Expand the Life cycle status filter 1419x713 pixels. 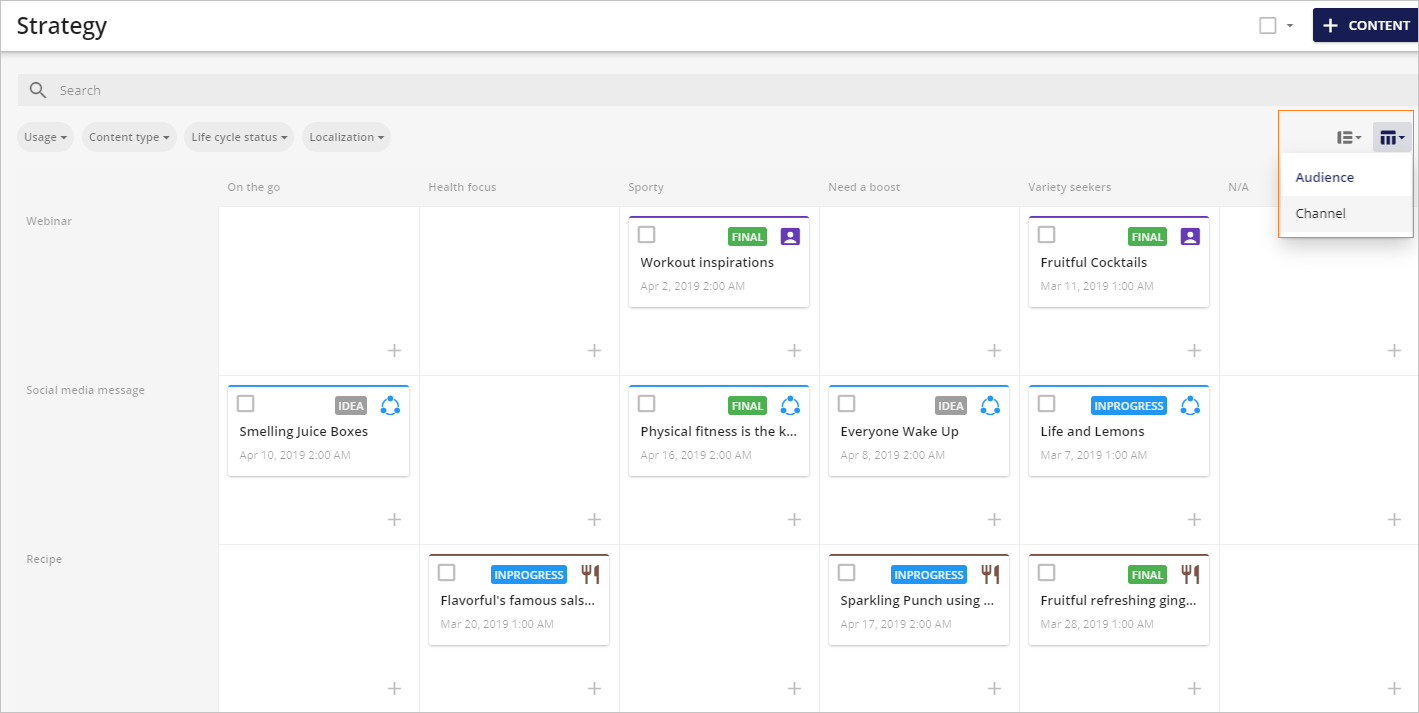(x=238, y=137)
